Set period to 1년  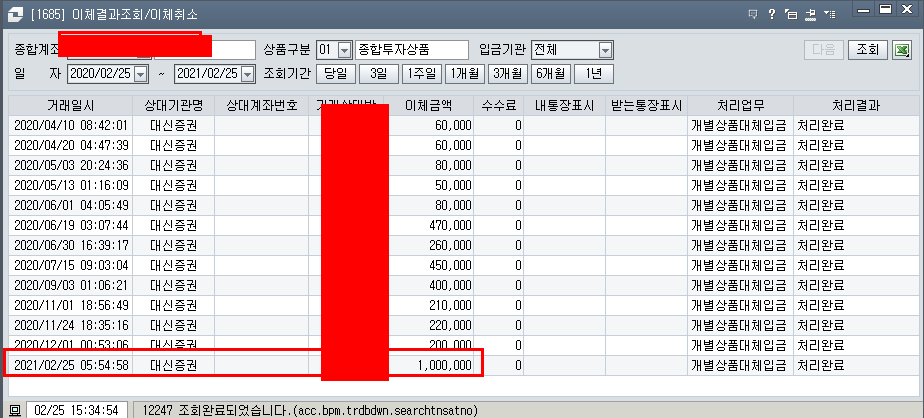point(594,74)
